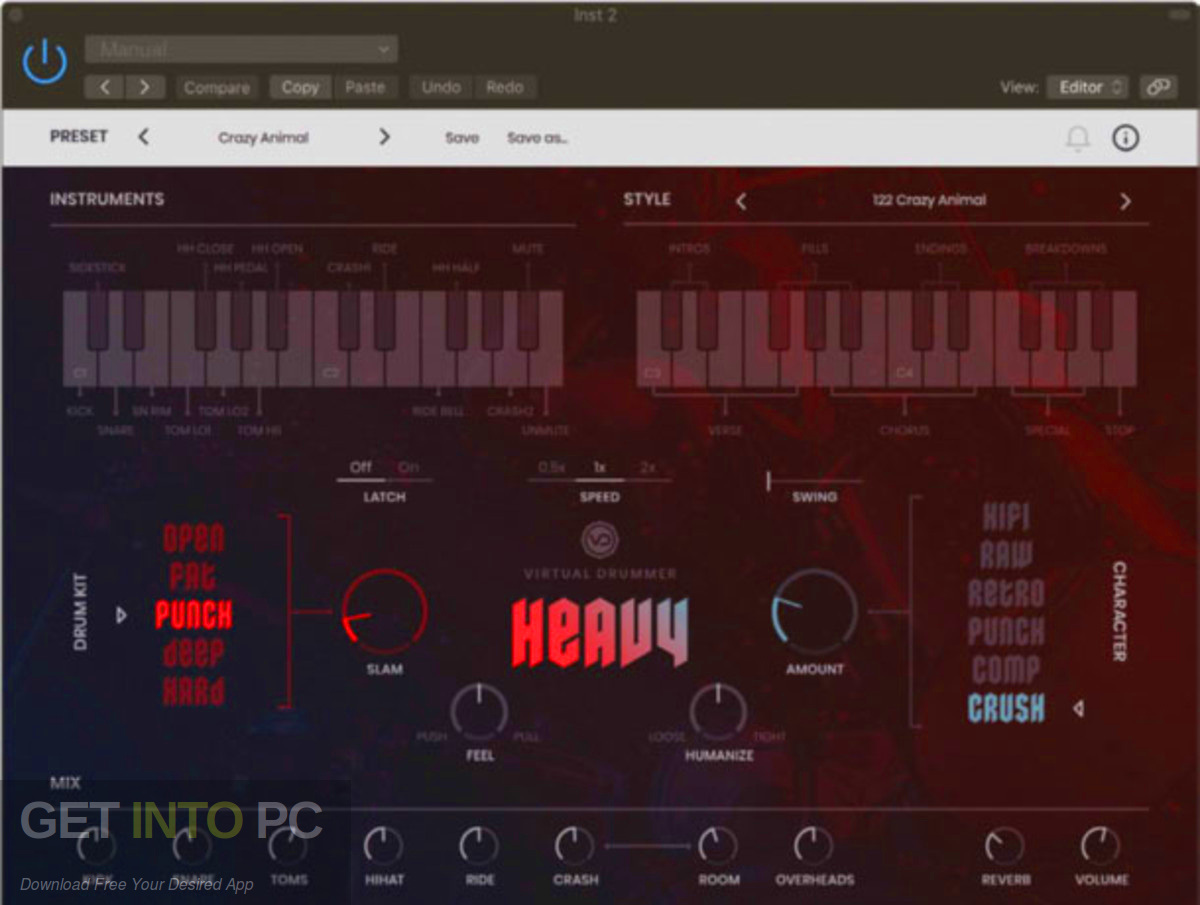1200x905 pixels.
Task: Click the Crazy Animal preset name
Action: 264,138
